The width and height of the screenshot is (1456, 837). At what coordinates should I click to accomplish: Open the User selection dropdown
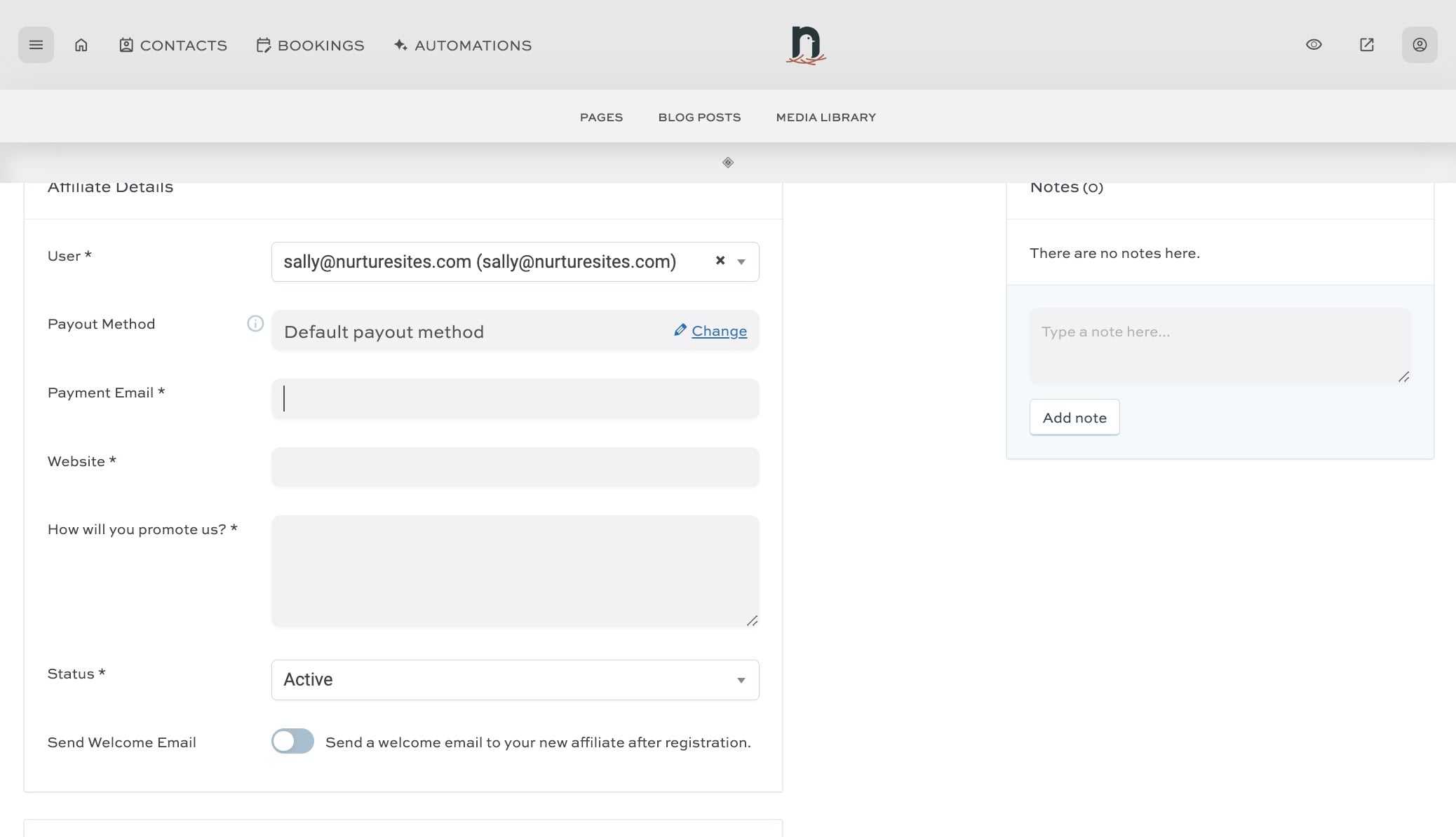click(x=491, y=261)
